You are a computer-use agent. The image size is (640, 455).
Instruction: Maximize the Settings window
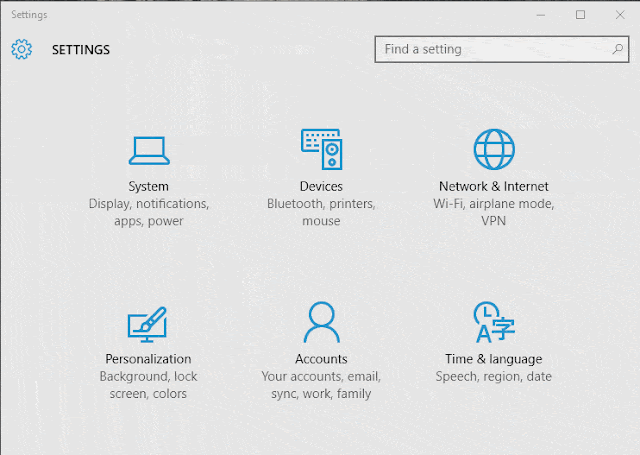tap(580, 15)
